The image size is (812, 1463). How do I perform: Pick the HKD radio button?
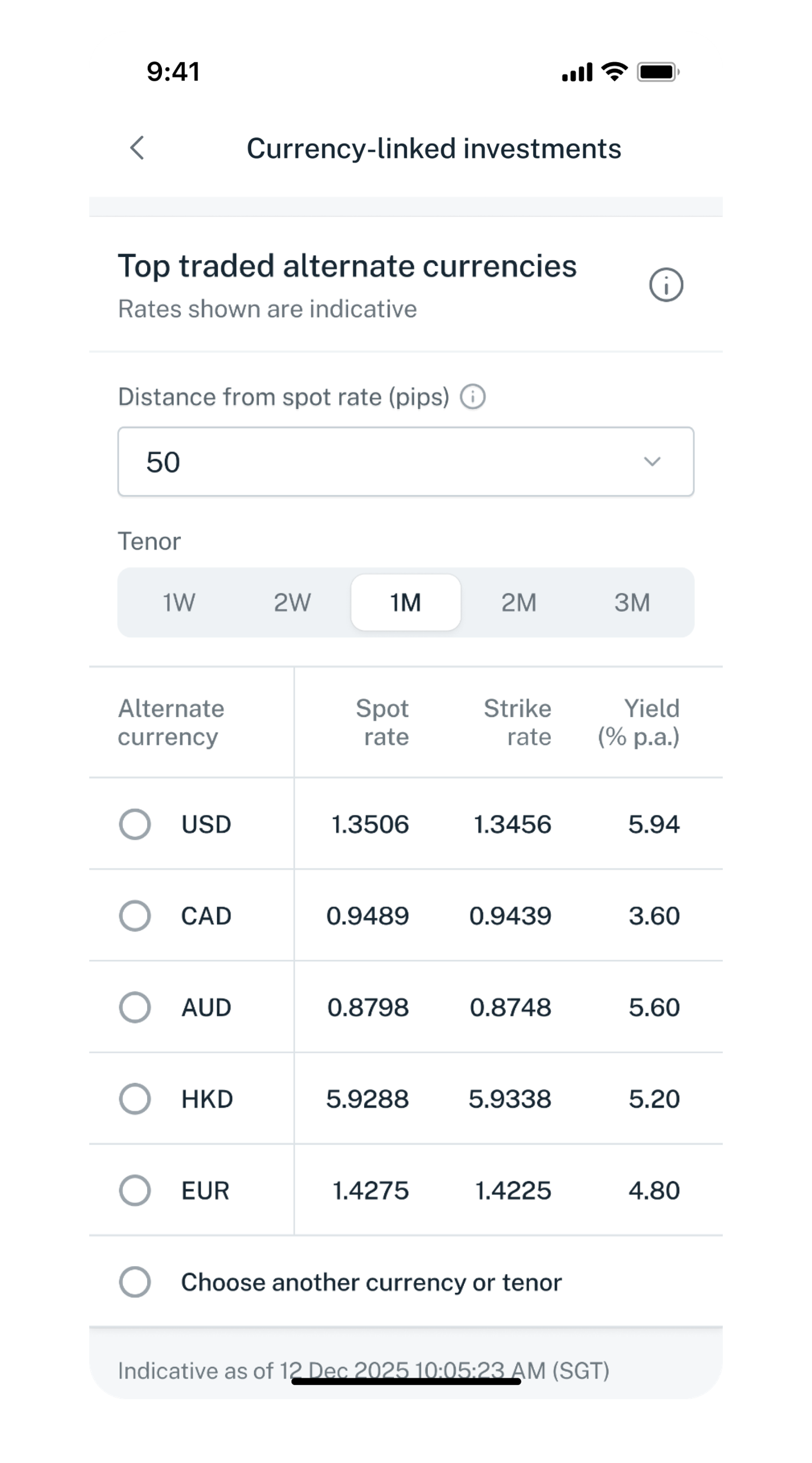(x=135, y=1099)
